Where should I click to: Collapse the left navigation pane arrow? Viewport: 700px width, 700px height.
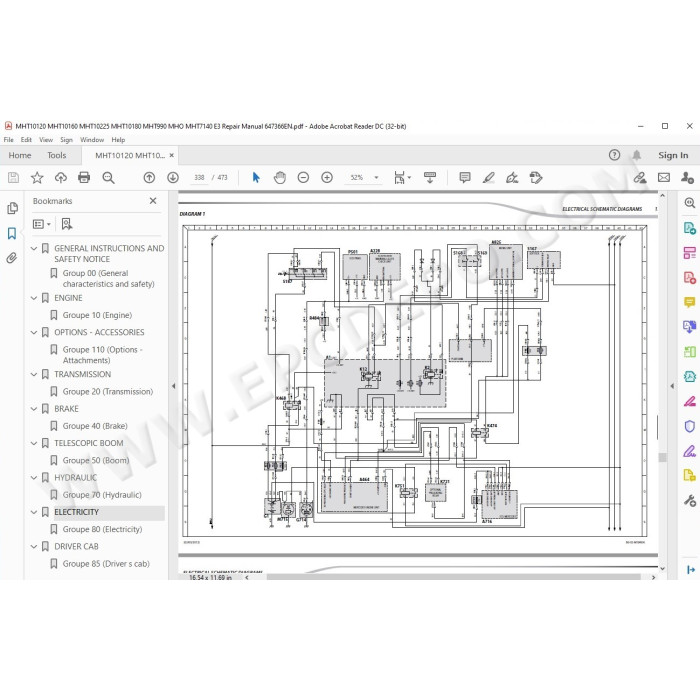tap(174, 386)
